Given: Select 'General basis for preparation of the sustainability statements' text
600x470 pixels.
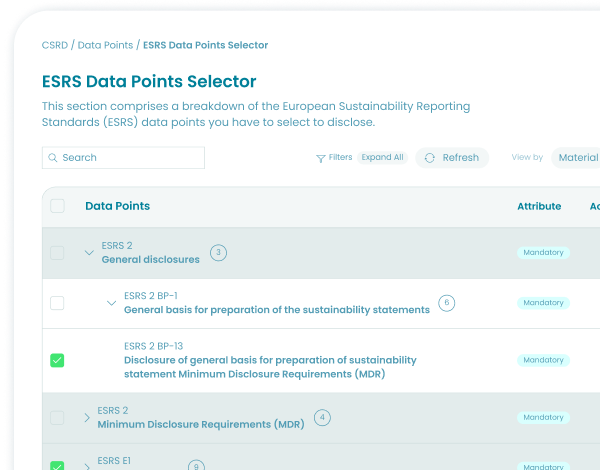Looking at the screenshot, I should (x=277, y=310).
